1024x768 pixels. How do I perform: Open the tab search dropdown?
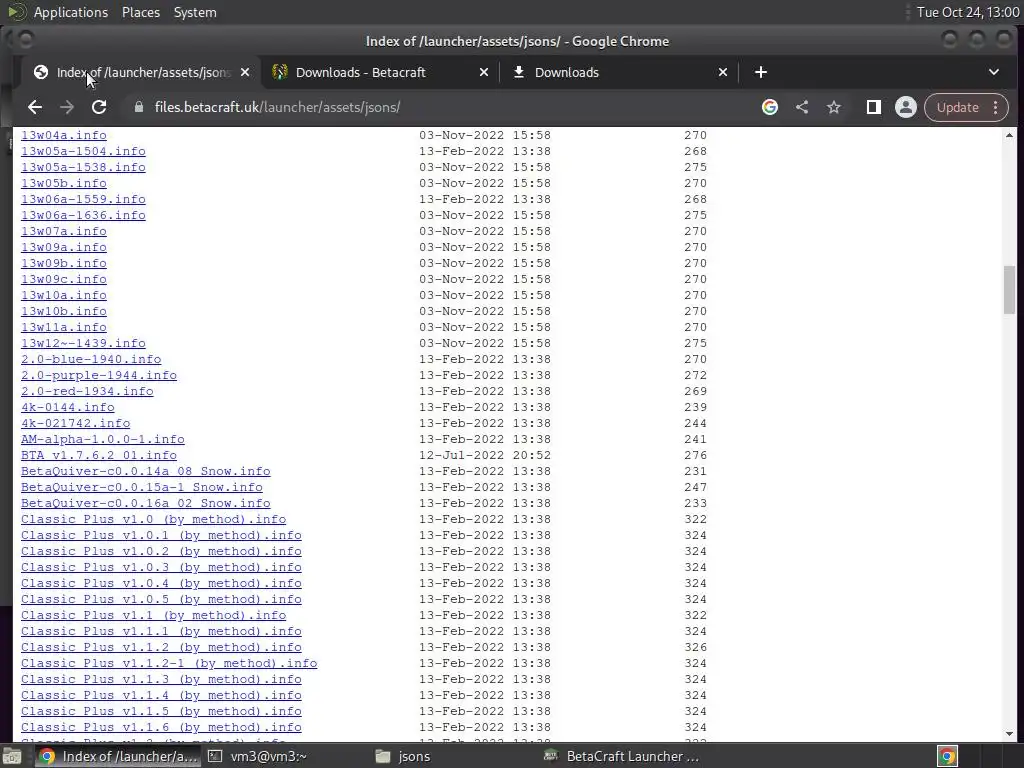tap(994, 72)
